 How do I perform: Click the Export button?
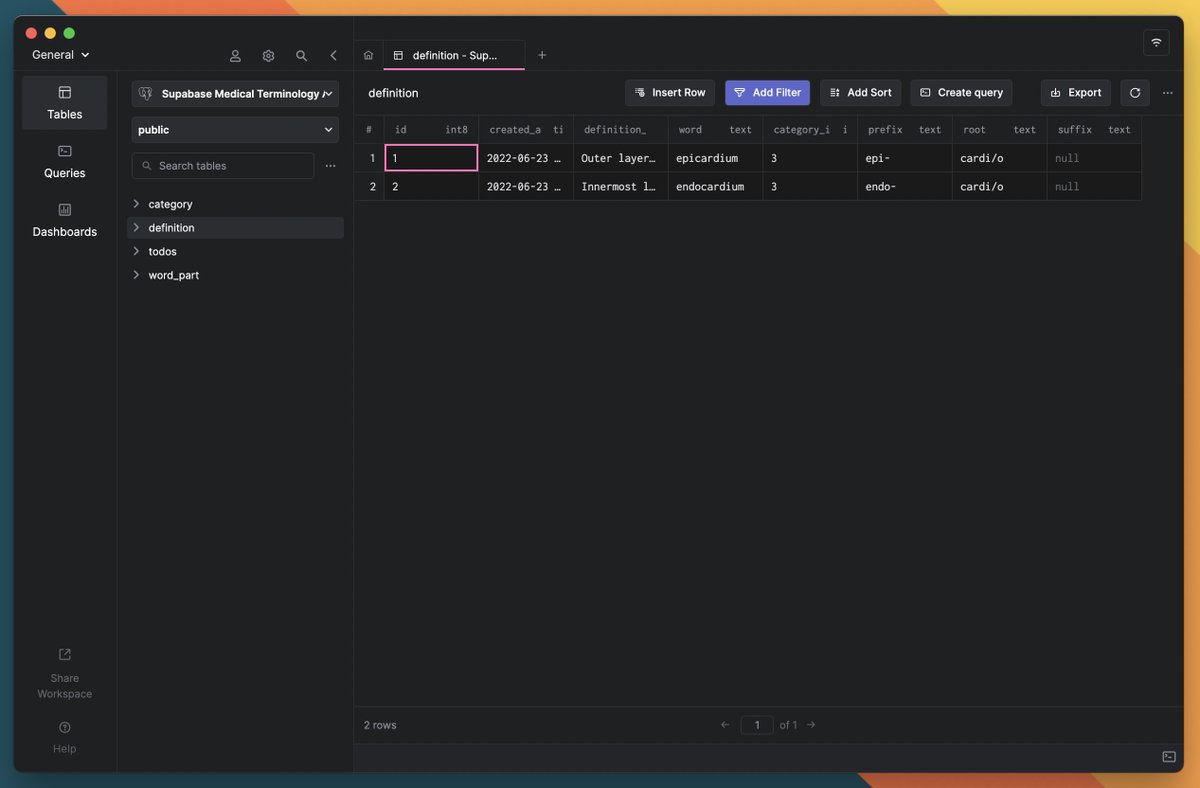tap(1075, 93)
